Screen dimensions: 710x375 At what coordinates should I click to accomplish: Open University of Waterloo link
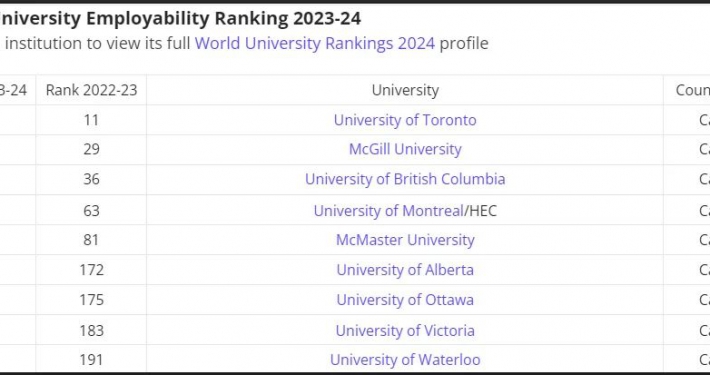(405, 360)
